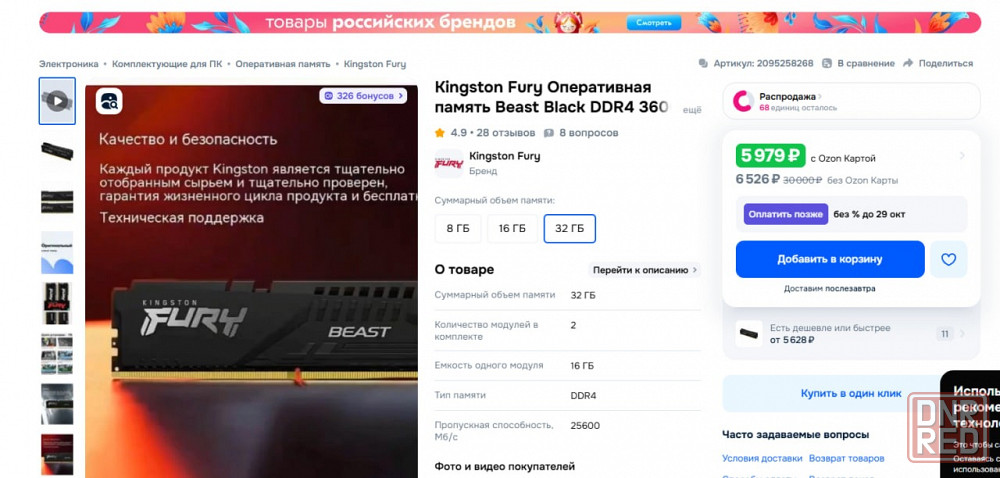
Task: Click the Kingston Fury brand logo
Action: [x=448, y=163]
